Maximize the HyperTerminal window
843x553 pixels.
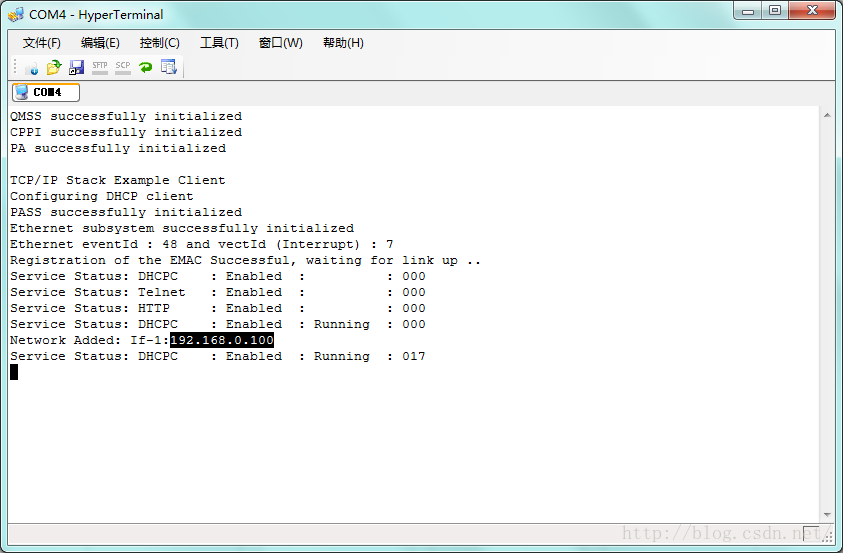click(x=775, y=11)
